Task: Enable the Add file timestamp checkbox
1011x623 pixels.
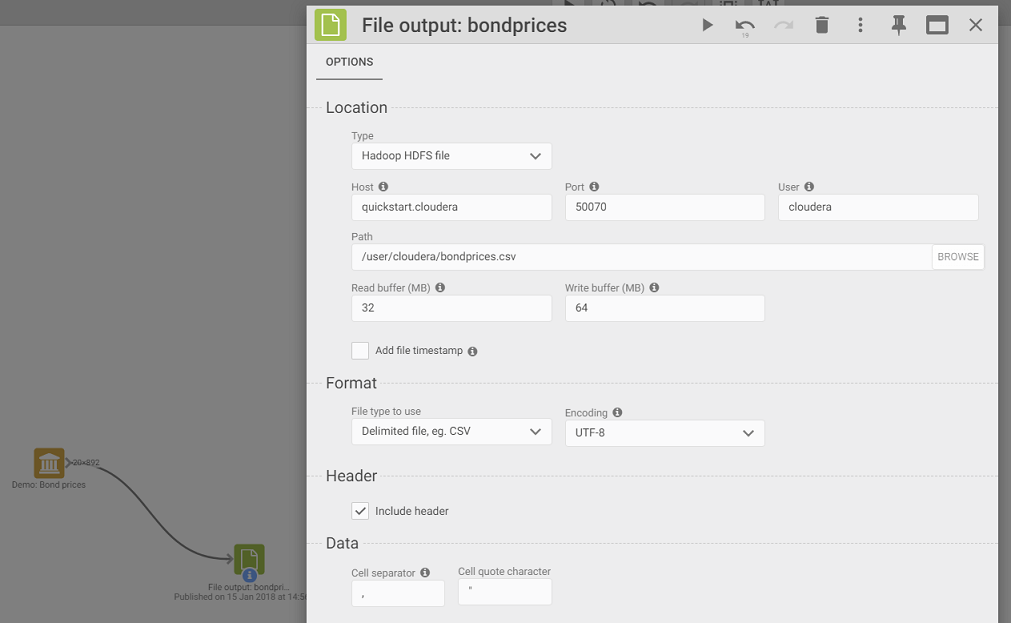Action: coord(360,351)
